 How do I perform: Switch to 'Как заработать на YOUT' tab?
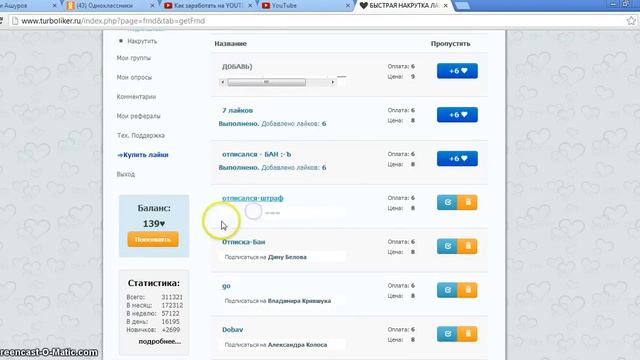point(207,5)
